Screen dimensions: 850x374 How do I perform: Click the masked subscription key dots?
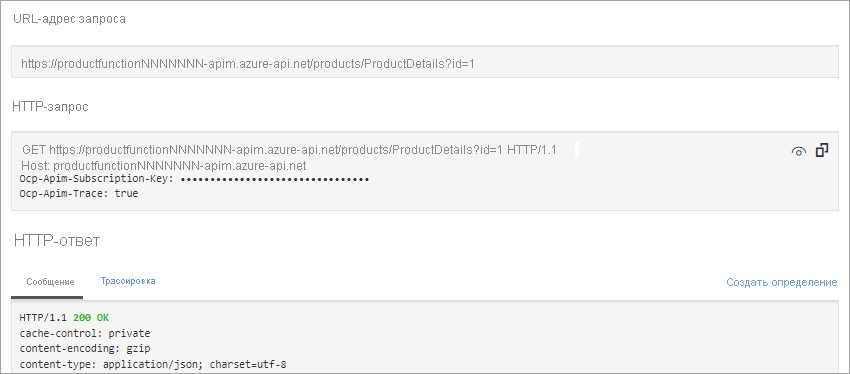275,179
